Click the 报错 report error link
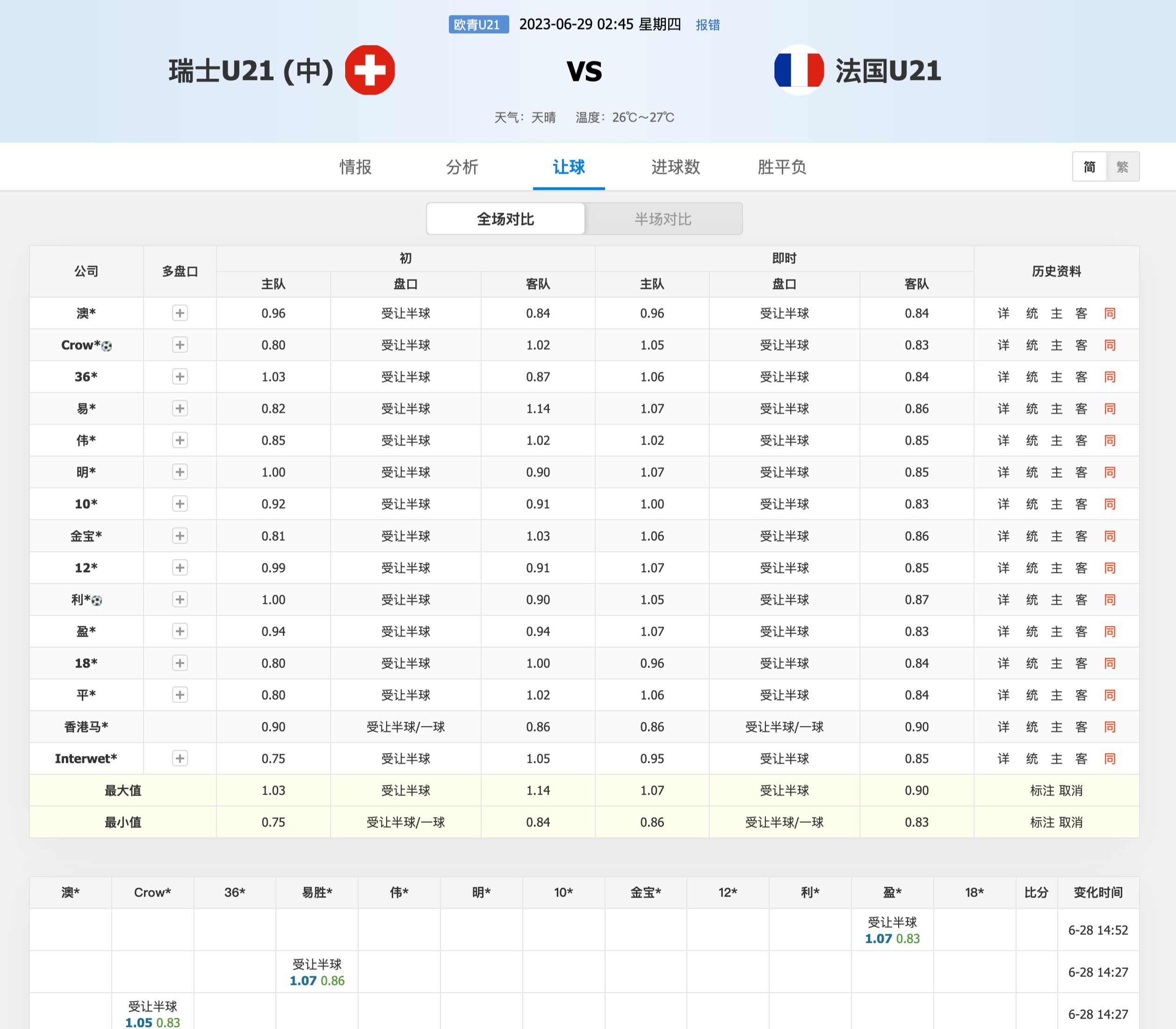The height and width of the screenshot is (1029, 1176). point(707,25)
